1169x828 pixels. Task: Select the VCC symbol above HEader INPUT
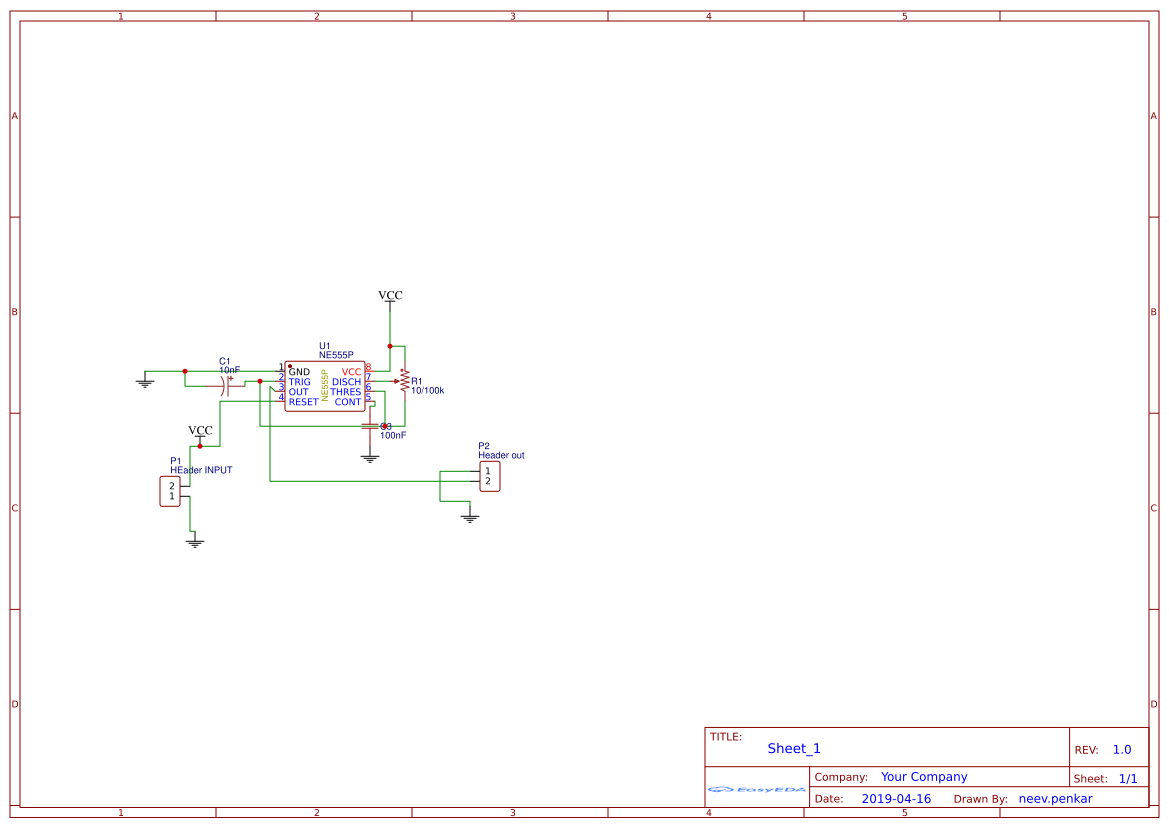point(199,431)
